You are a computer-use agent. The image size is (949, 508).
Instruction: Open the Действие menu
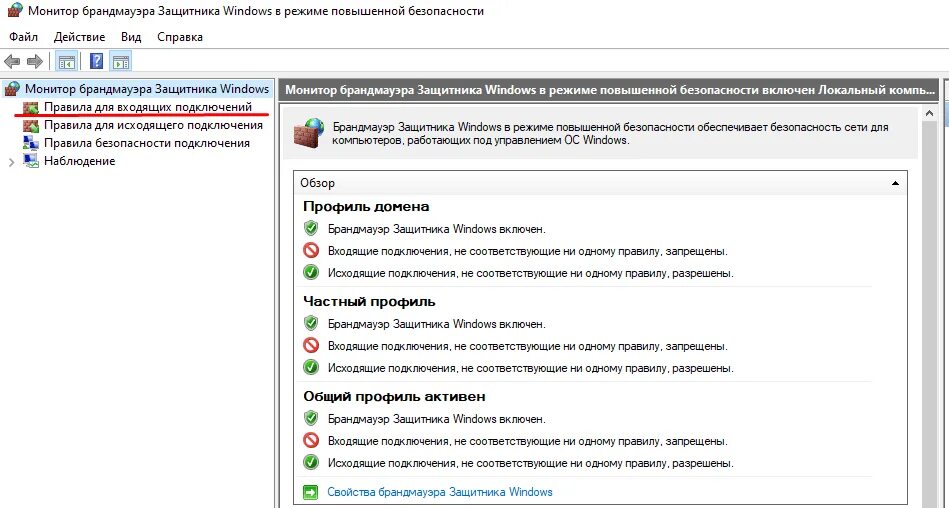click(79, 37)
